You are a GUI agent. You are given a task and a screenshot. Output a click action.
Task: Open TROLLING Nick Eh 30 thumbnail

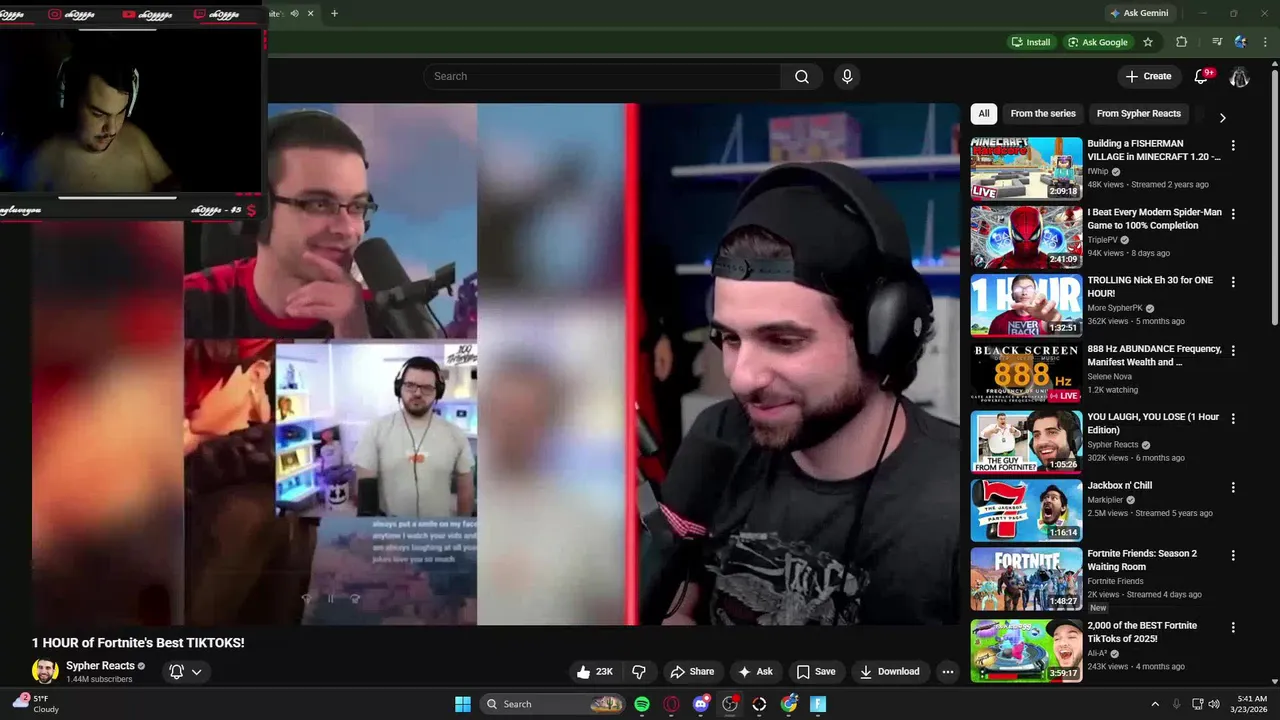click(1026, 305)
